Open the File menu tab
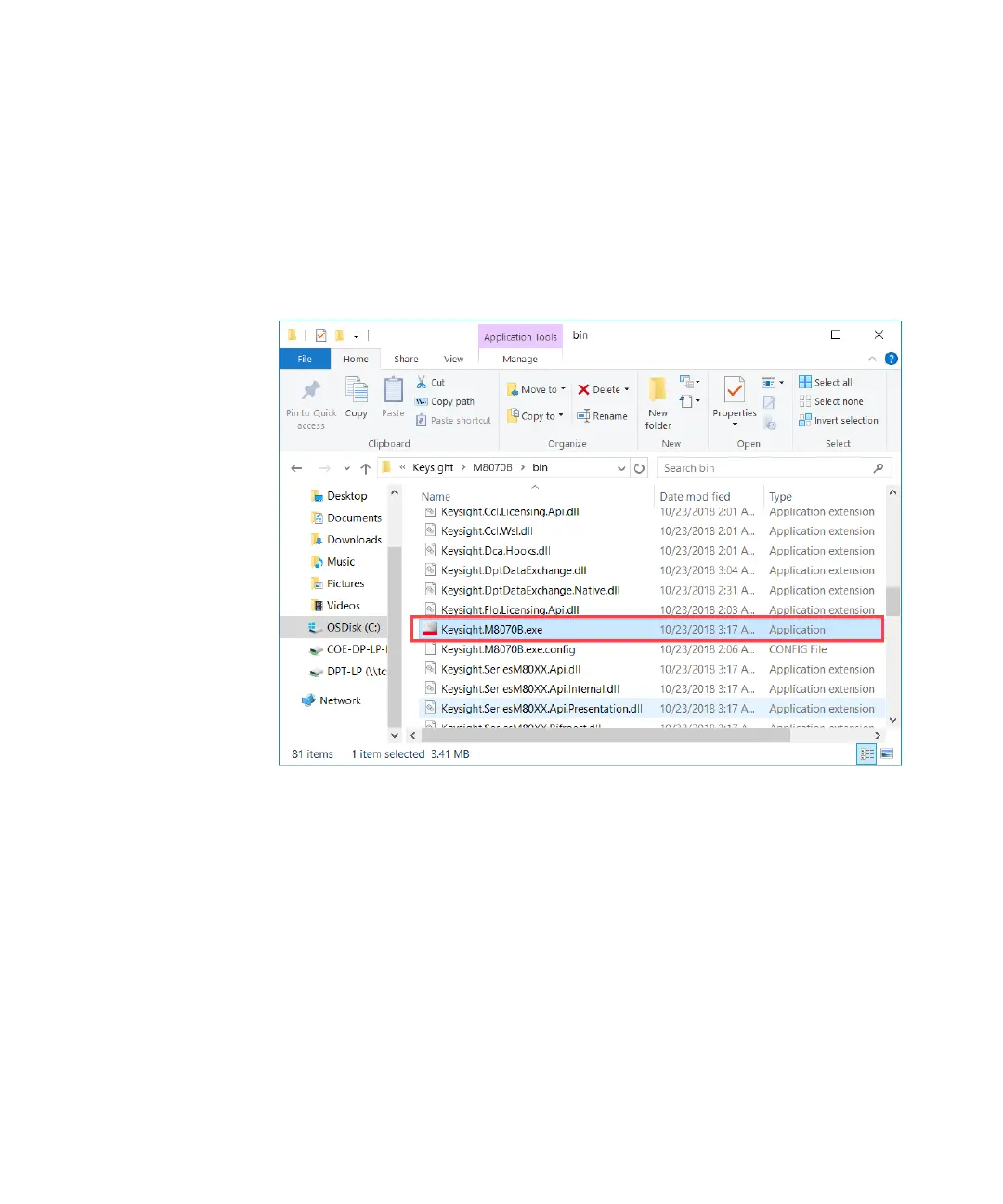This screenshot has width=1003, height=1204. [x=305, y=359]
